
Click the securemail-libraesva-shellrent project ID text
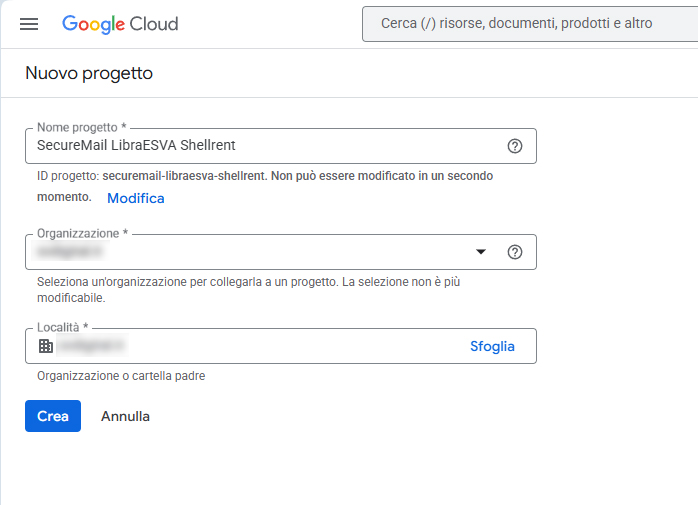[184, 176]
